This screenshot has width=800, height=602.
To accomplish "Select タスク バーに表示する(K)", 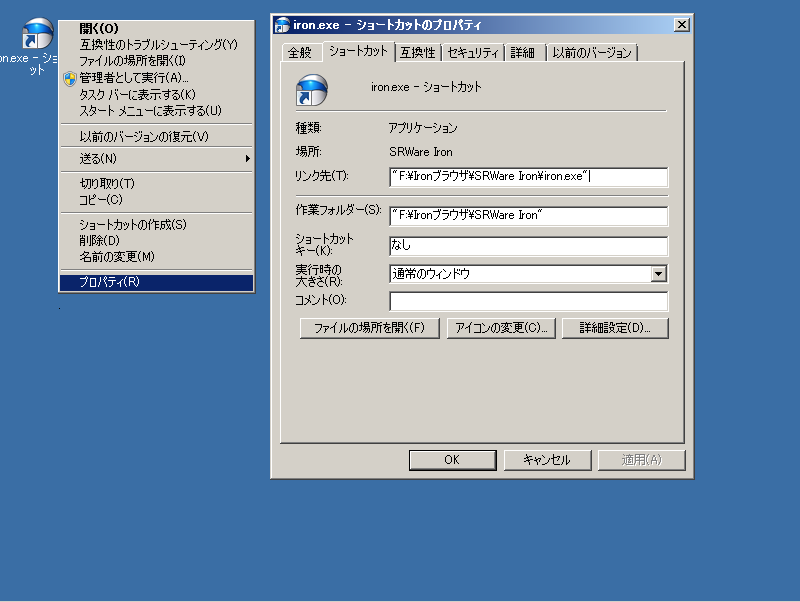I will [x=157, y=94].
